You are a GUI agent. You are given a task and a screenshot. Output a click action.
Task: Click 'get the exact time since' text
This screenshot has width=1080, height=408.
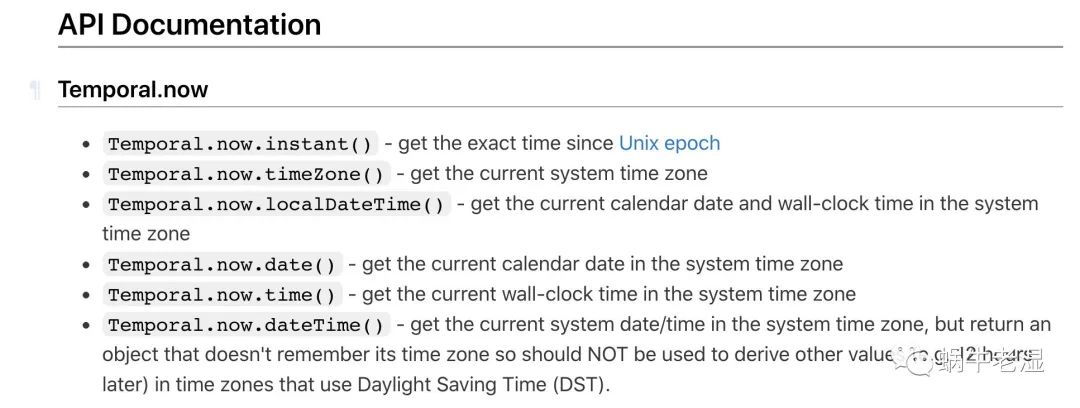508,143
